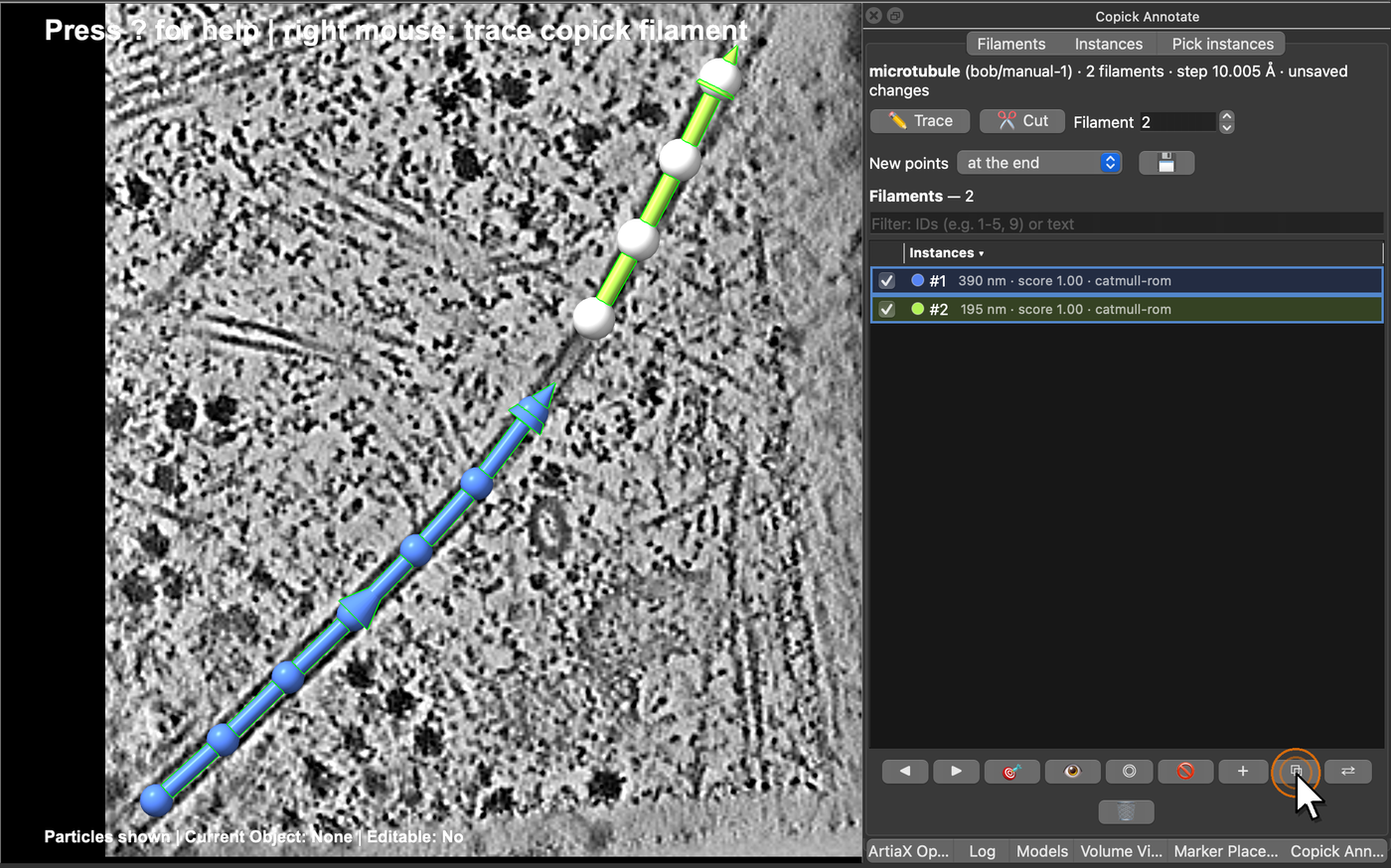Open the Log panel tab
This screenshot has width=1391, height=868.
point(982,851)
